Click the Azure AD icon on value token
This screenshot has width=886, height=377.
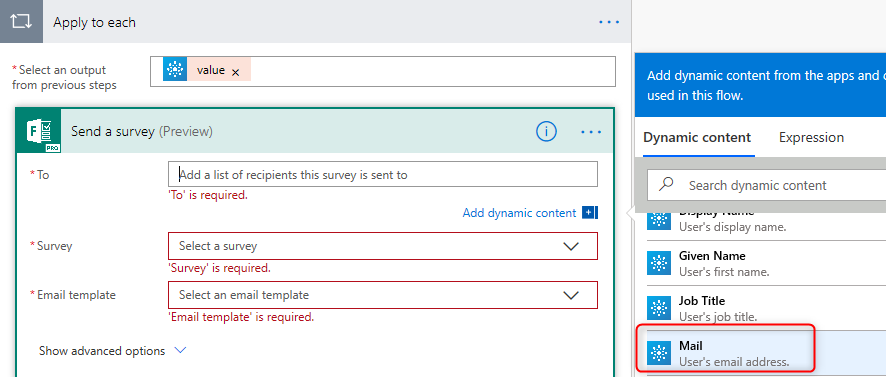point(175,71)
